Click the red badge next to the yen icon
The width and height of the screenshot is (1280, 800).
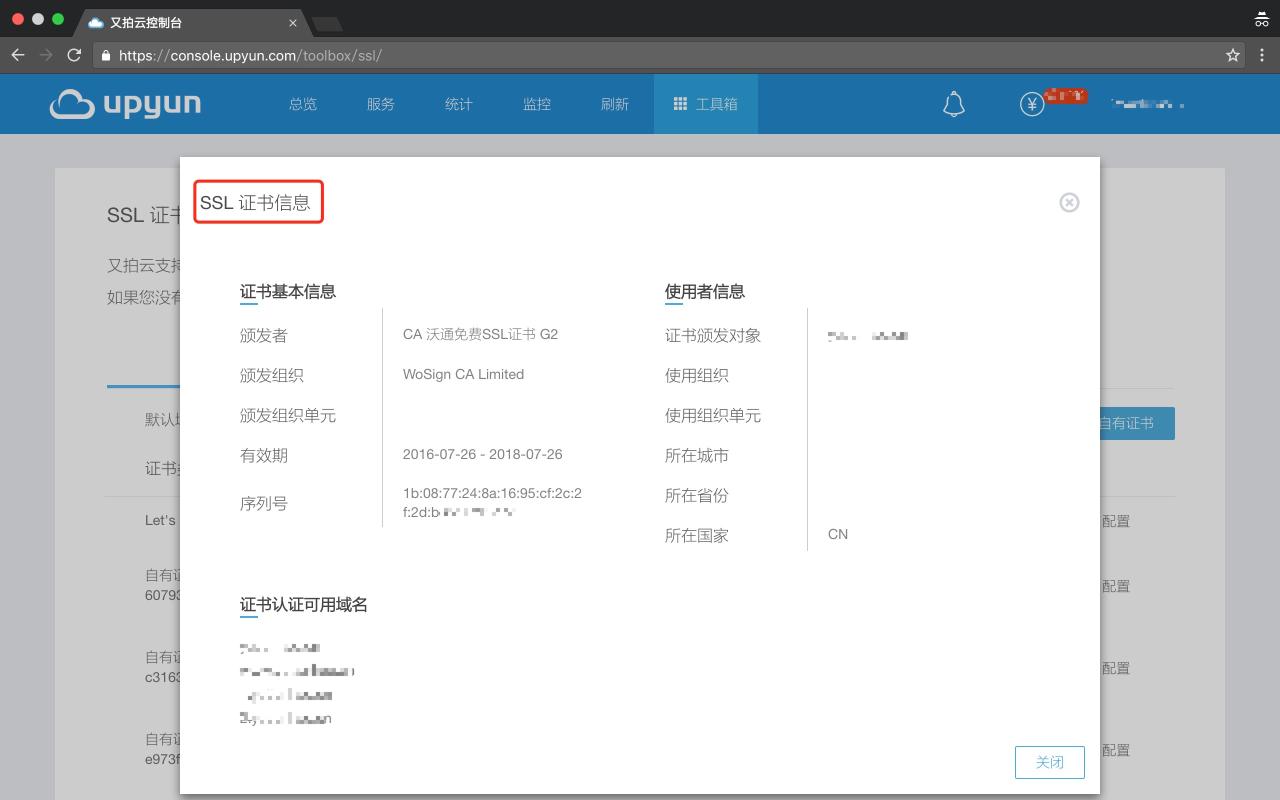click(1065, 96)
